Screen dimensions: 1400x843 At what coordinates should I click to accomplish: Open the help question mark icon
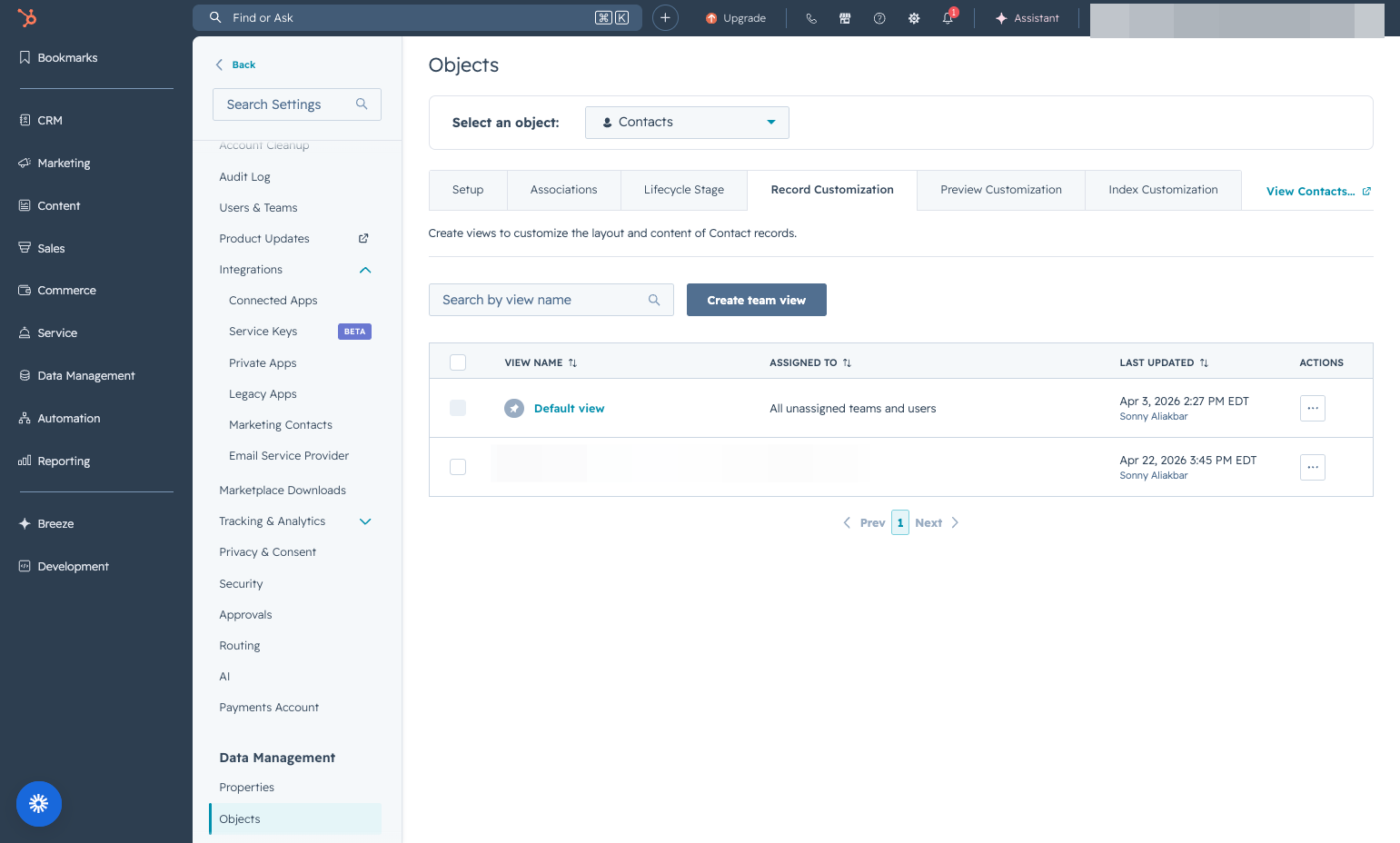pyautogui.click(x=879, y=17)
